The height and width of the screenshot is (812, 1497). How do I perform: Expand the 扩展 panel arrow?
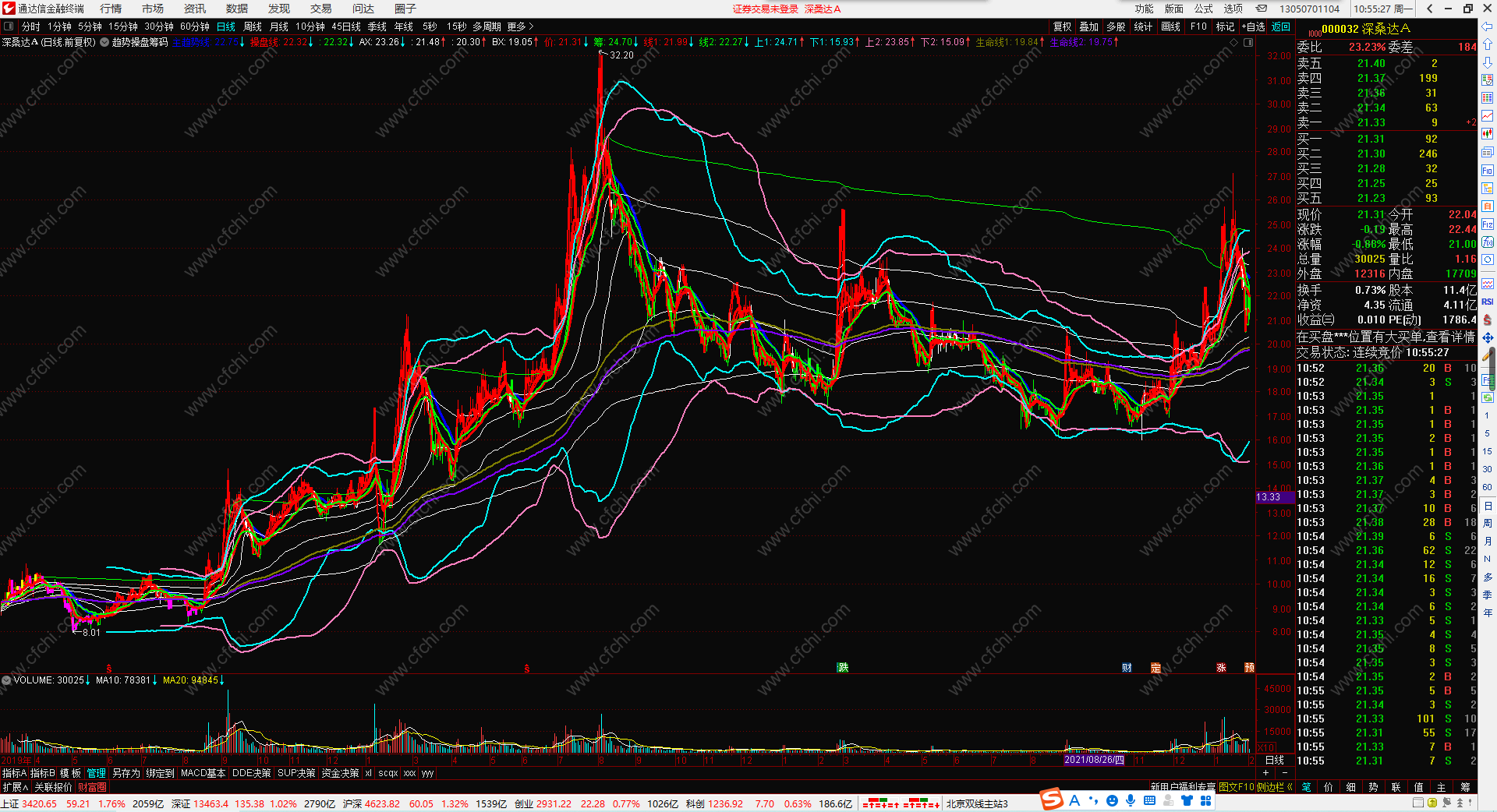15,787
